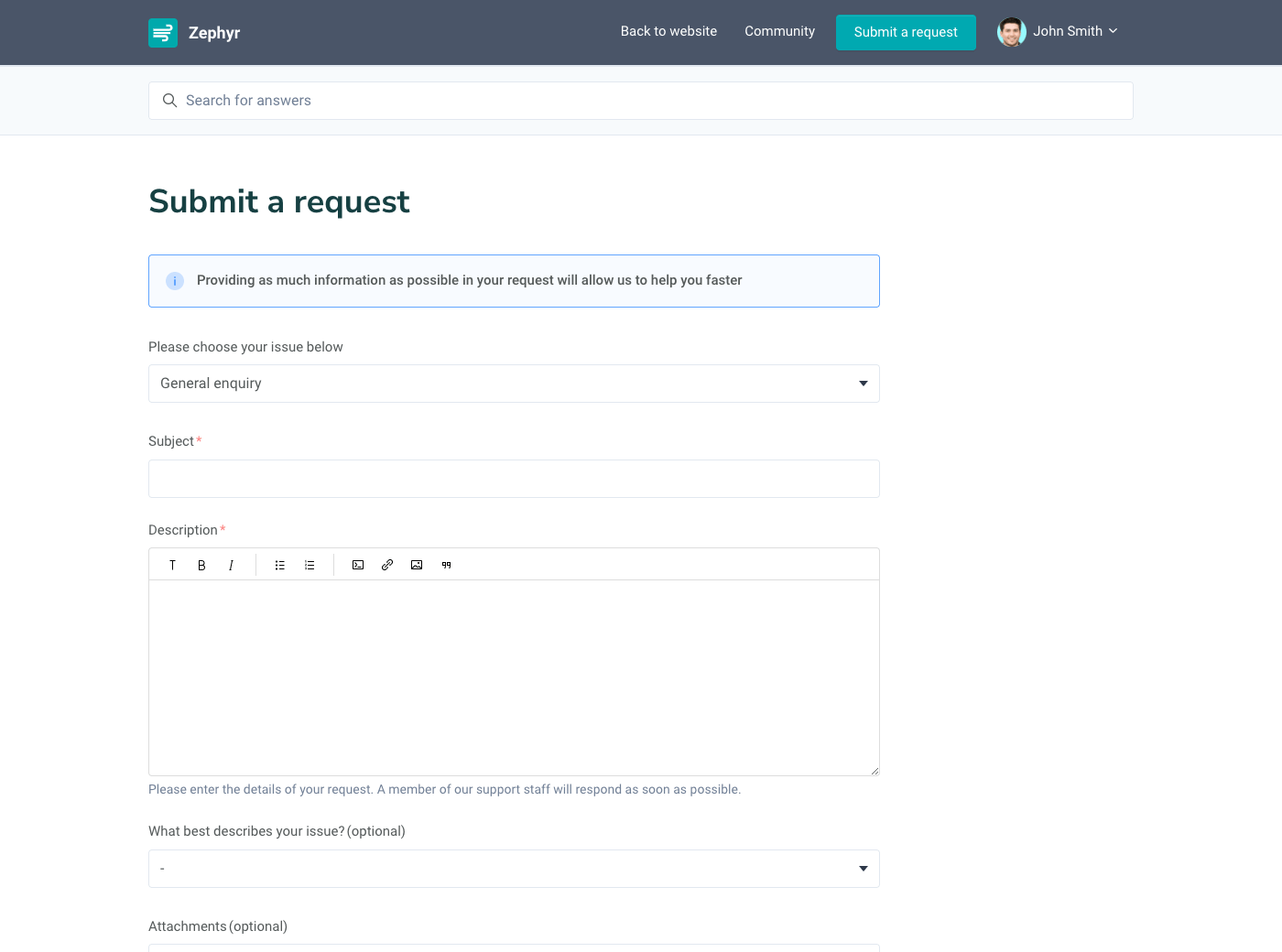Click into the Subject input field
The width and height of the screenshot is (1282, 952).
(x=514, y=479)
